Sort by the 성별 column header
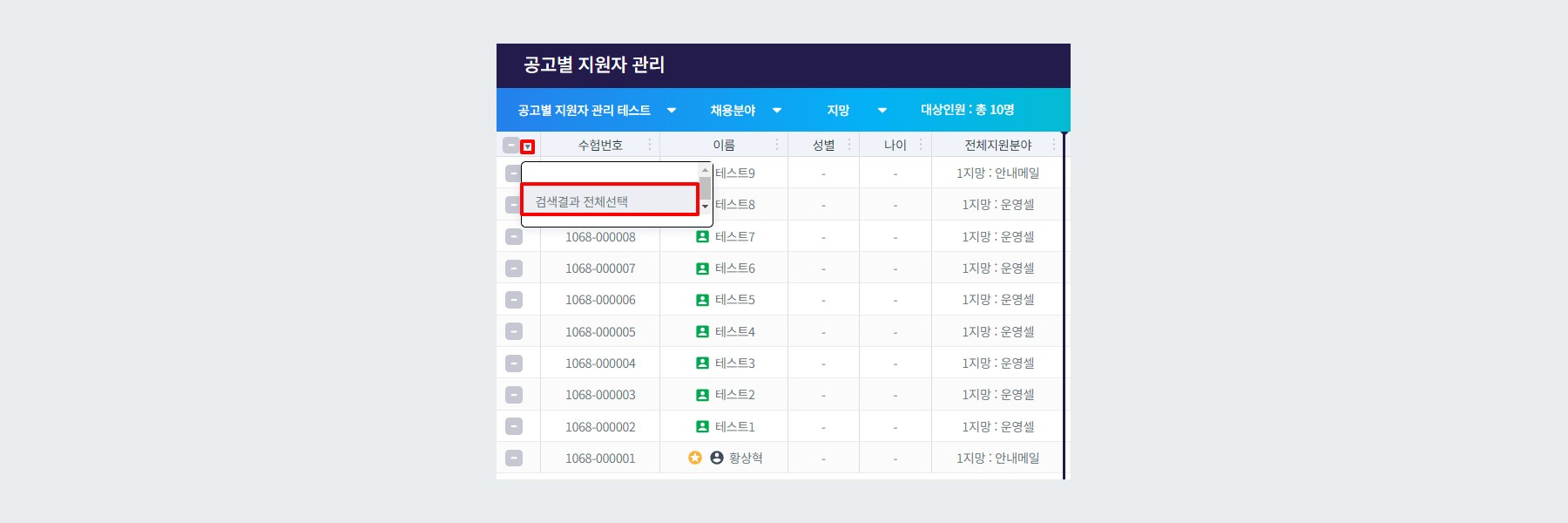Viewport: 1568px width, 523px height. click(823, 145)
